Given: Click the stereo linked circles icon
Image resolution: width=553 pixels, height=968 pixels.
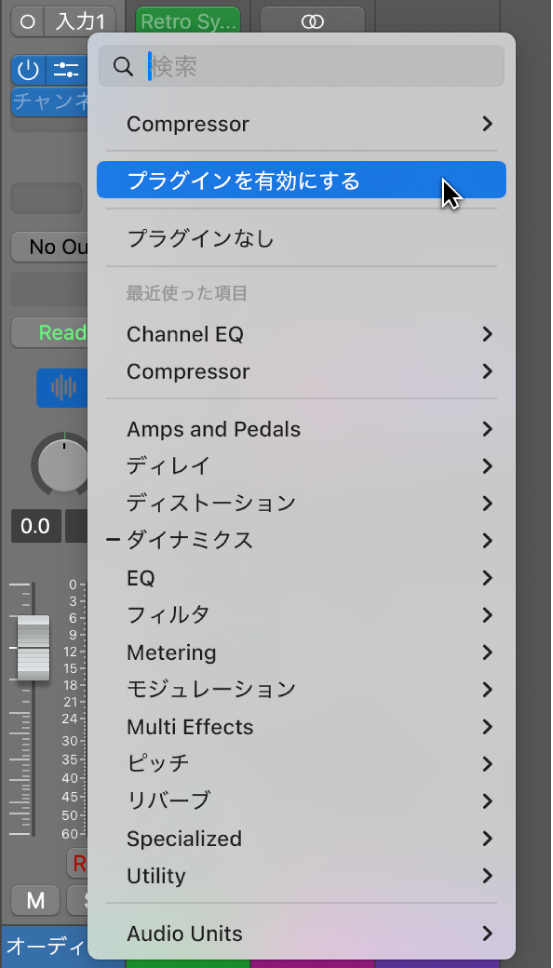Looking at the screenshot, I should [x=312, y=22].
